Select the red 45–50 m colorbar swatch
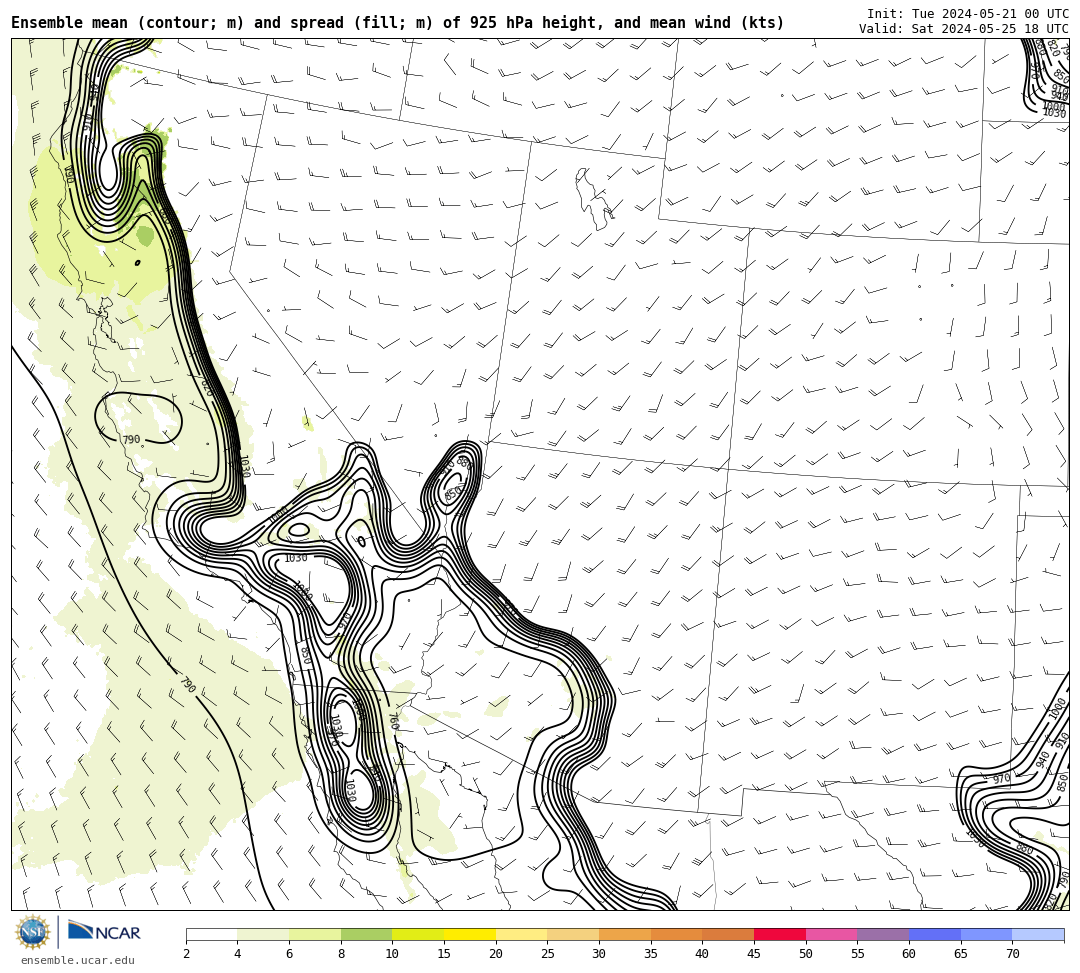Screen dimensions: 1080x973 click(x=780, y=934)
